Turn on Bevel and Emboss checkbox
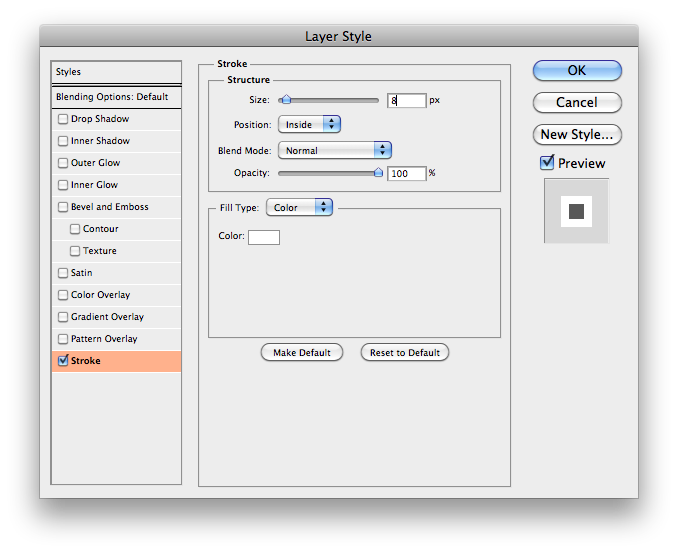Image resolution: width=678 pixels, height=553 pixels. (x=63, y=207)
